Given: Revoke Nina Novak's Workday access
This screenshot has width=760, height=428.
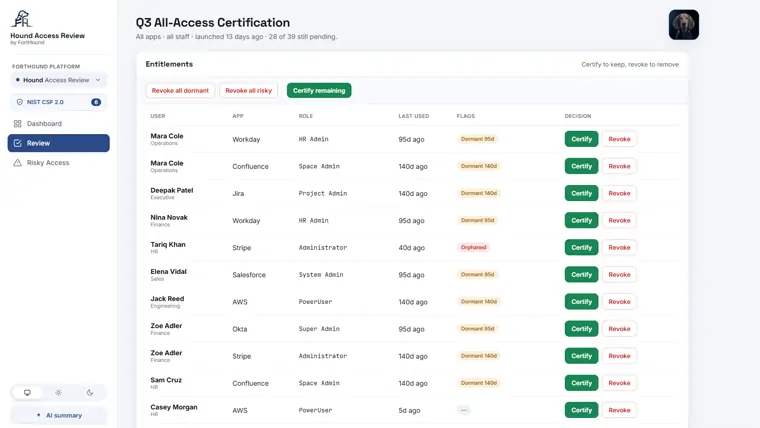Looking at the screenshot, I should [x=619, y=221].
